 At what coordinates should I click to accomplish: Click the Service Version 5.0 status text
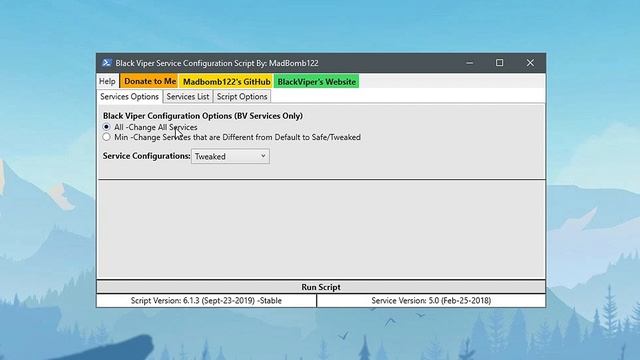click(431, 301)
